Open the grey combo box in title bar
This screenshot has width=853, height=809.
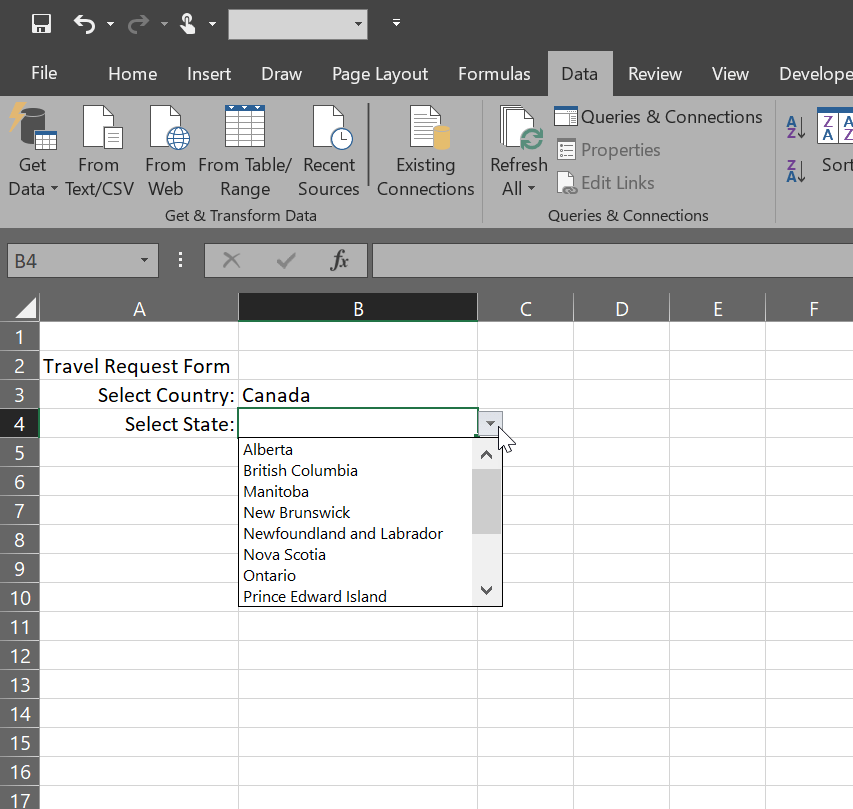click(x=298, y=24)
